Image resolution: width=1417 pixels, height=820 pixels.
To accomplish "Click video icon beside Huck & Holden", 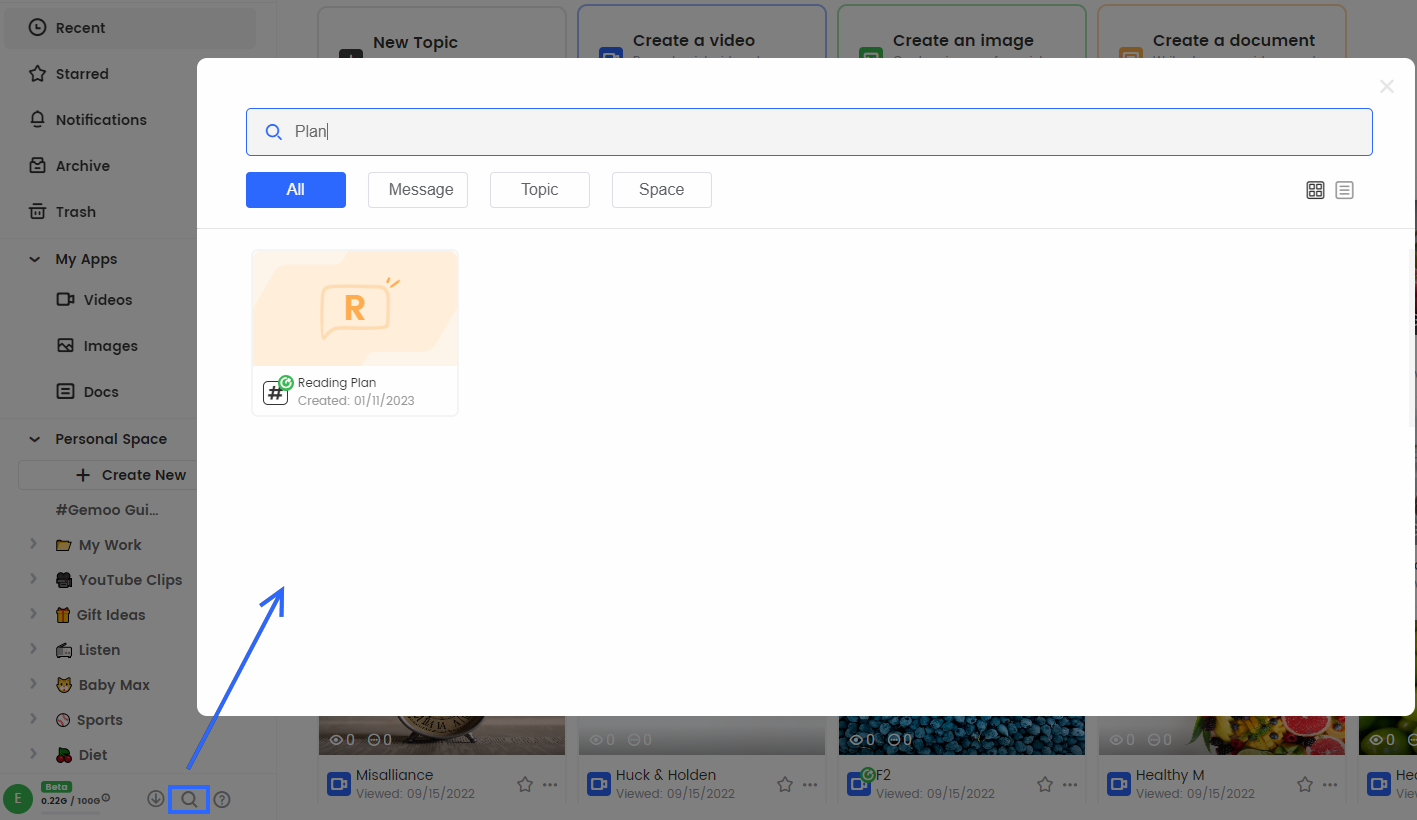I will tap(599, 784).
